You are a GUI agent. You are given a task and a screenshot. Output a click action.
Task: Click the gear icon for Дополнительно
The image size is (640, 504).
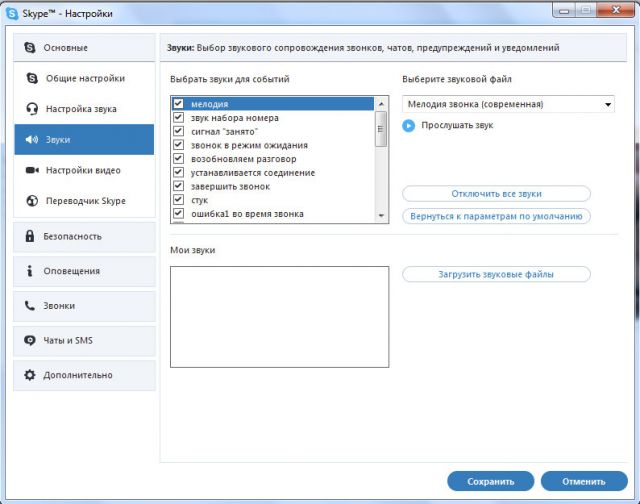coord(30,375)
